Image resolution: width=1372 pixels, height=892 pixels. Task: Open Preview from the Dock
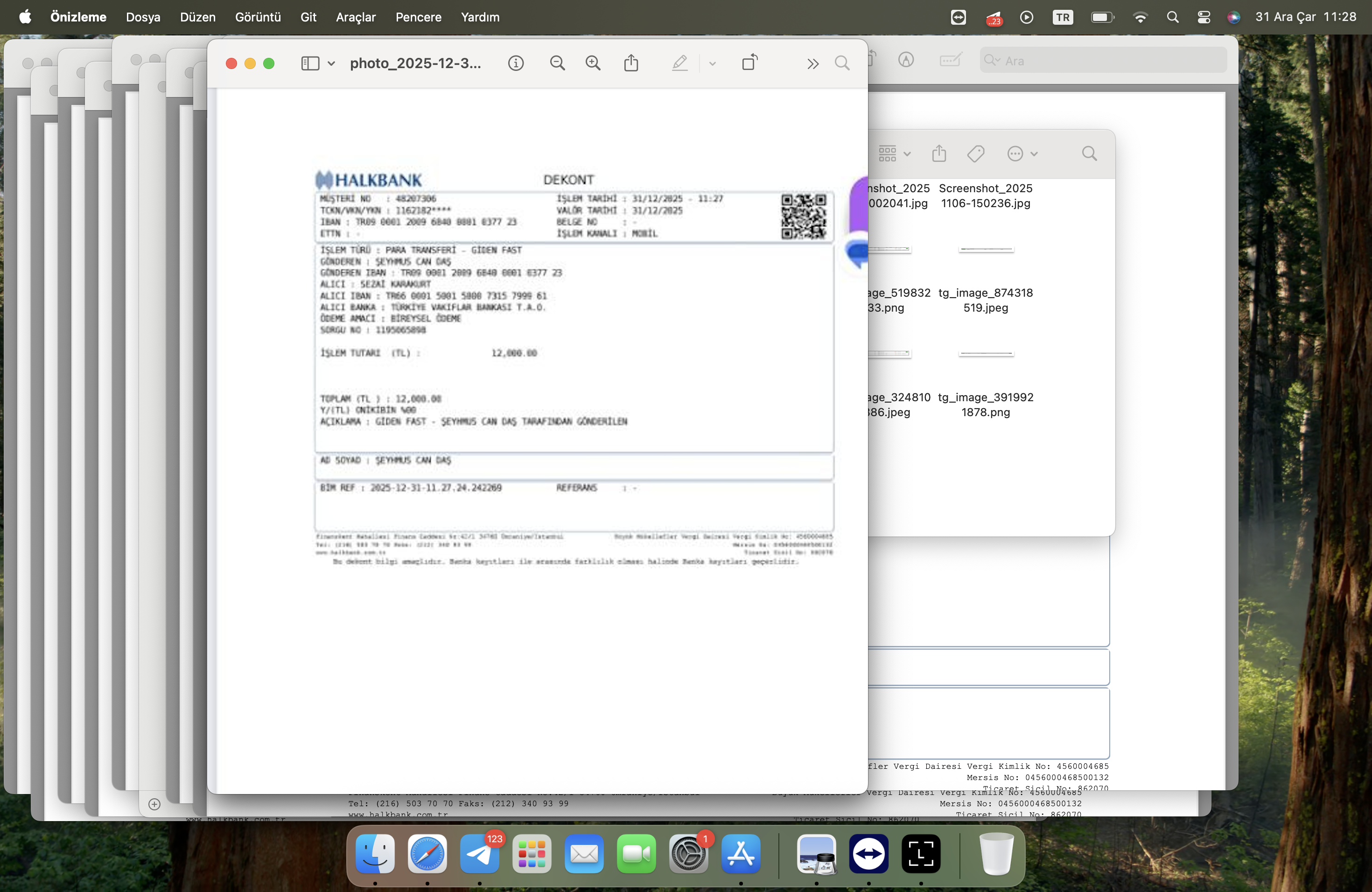click(816, 853)
